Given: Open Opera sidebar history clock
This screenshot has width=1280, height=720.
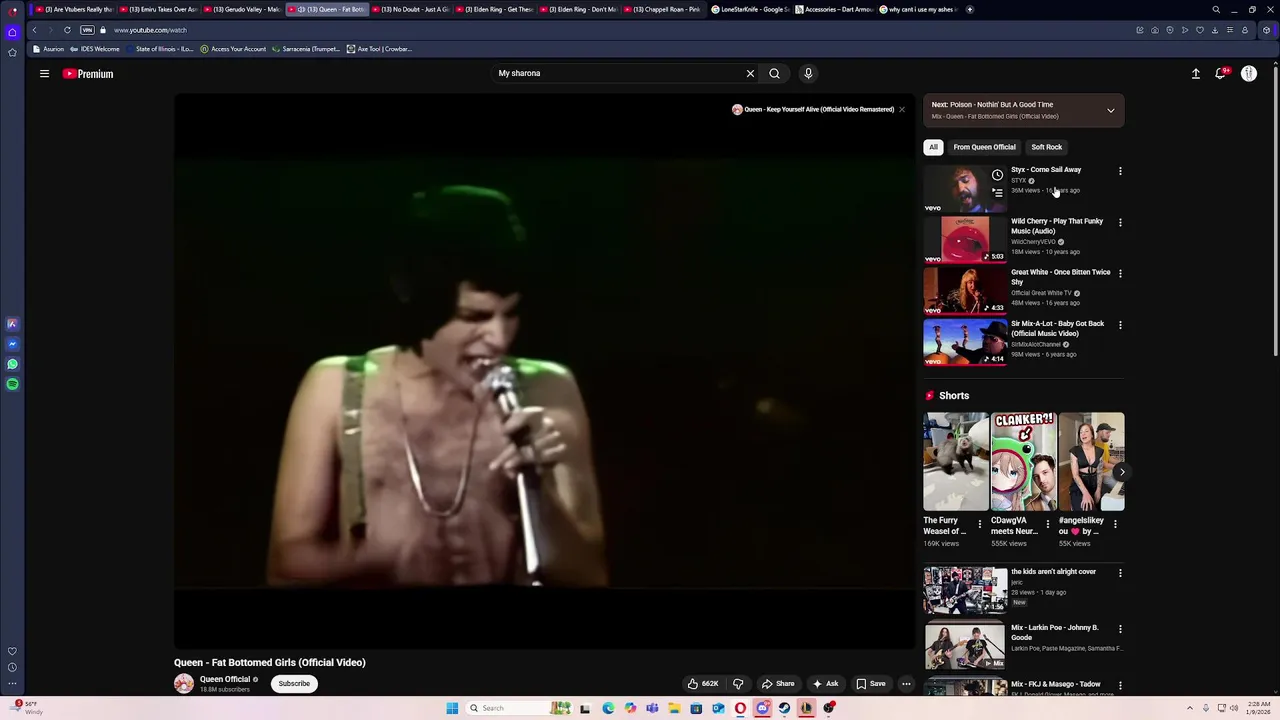Looking at the screenshot, I should 12,667.
